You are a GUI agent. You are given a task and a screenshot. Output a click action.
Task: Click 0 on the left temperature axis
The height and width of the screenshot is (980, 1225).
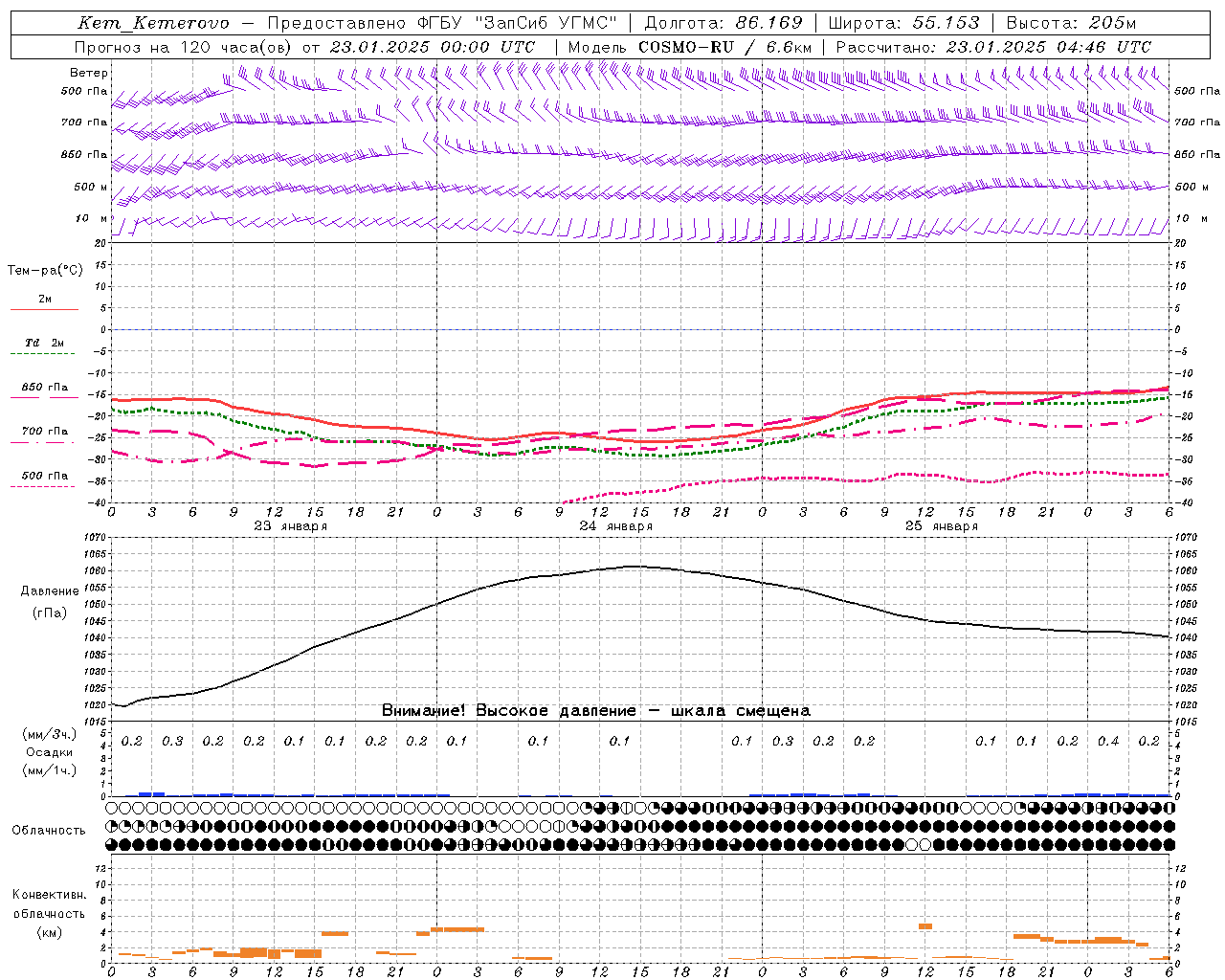pyautogui.click(x=104, y=330)
